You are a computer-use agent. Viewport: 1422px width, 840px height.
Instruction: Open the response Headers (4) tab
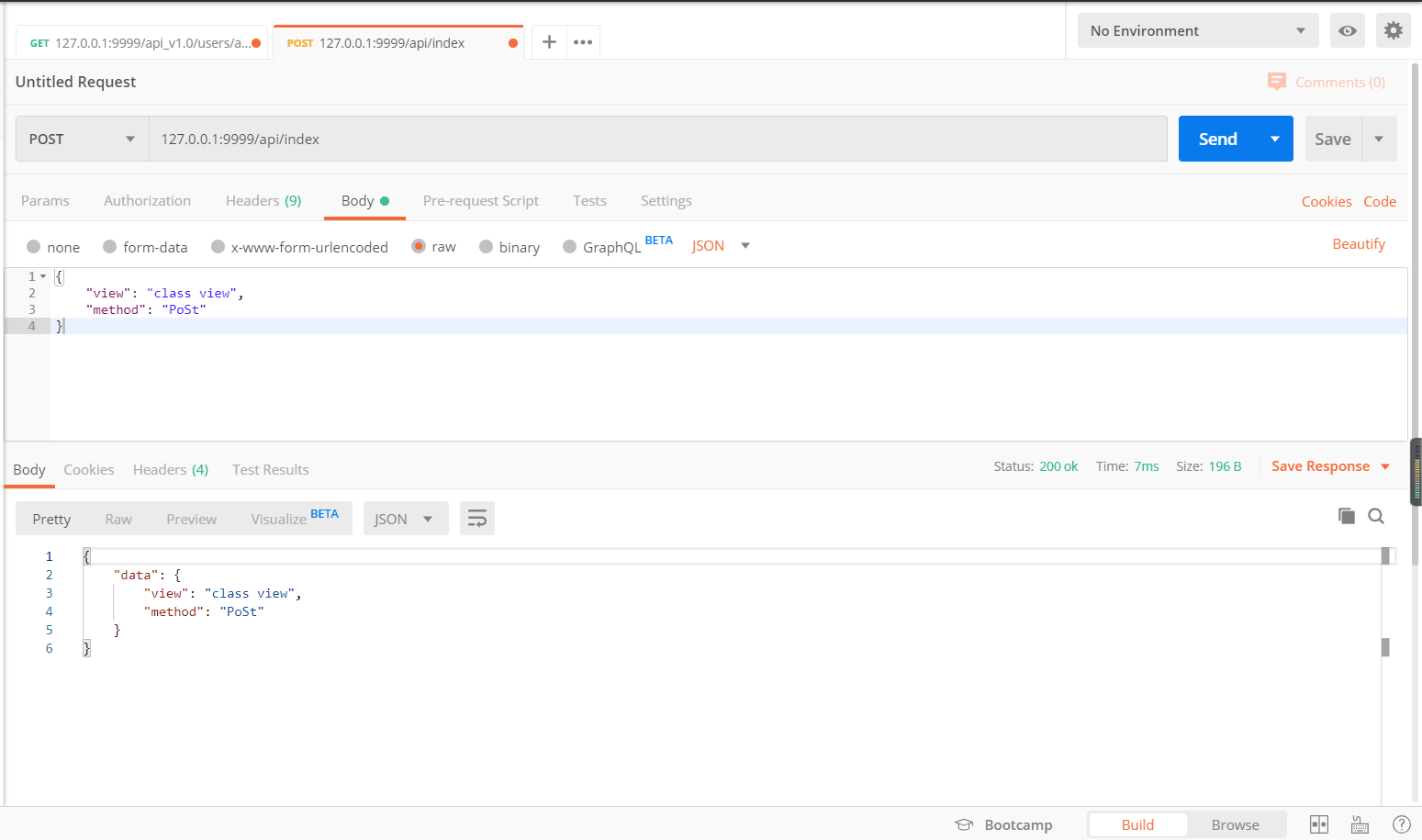coord(170,469)
